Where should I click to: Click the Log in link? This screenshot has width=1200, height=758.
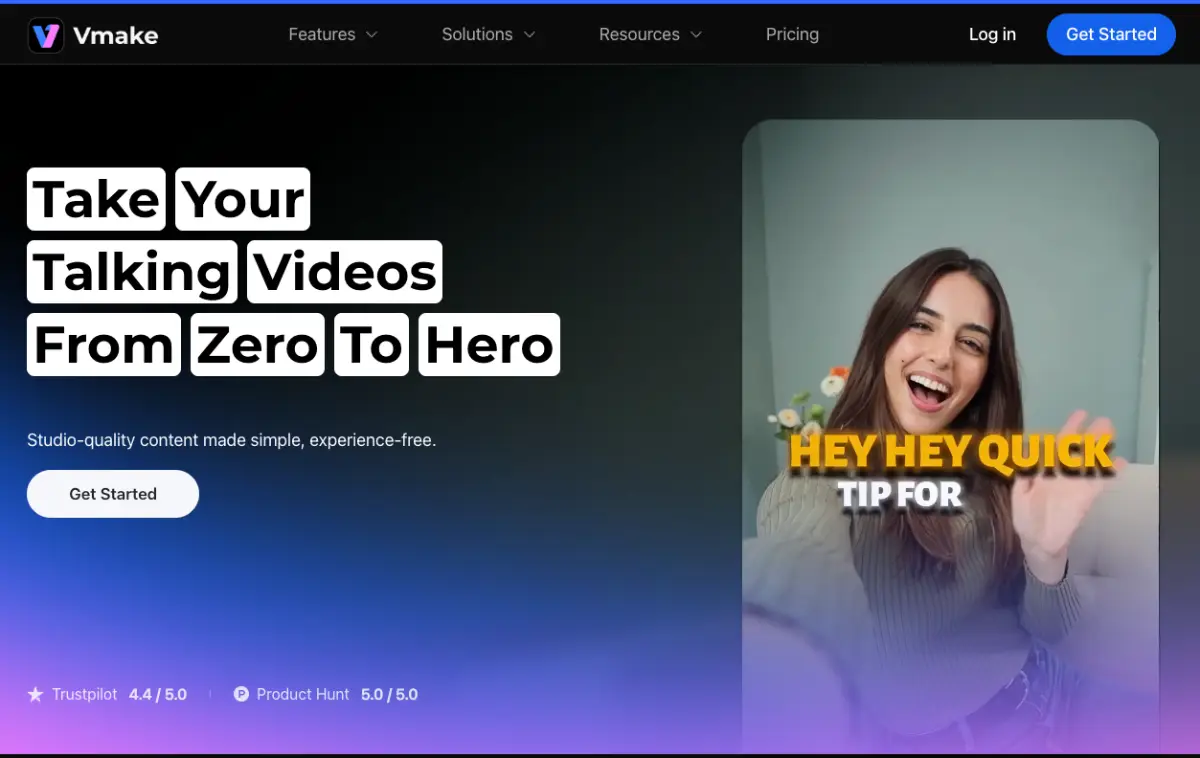[992, 34]
